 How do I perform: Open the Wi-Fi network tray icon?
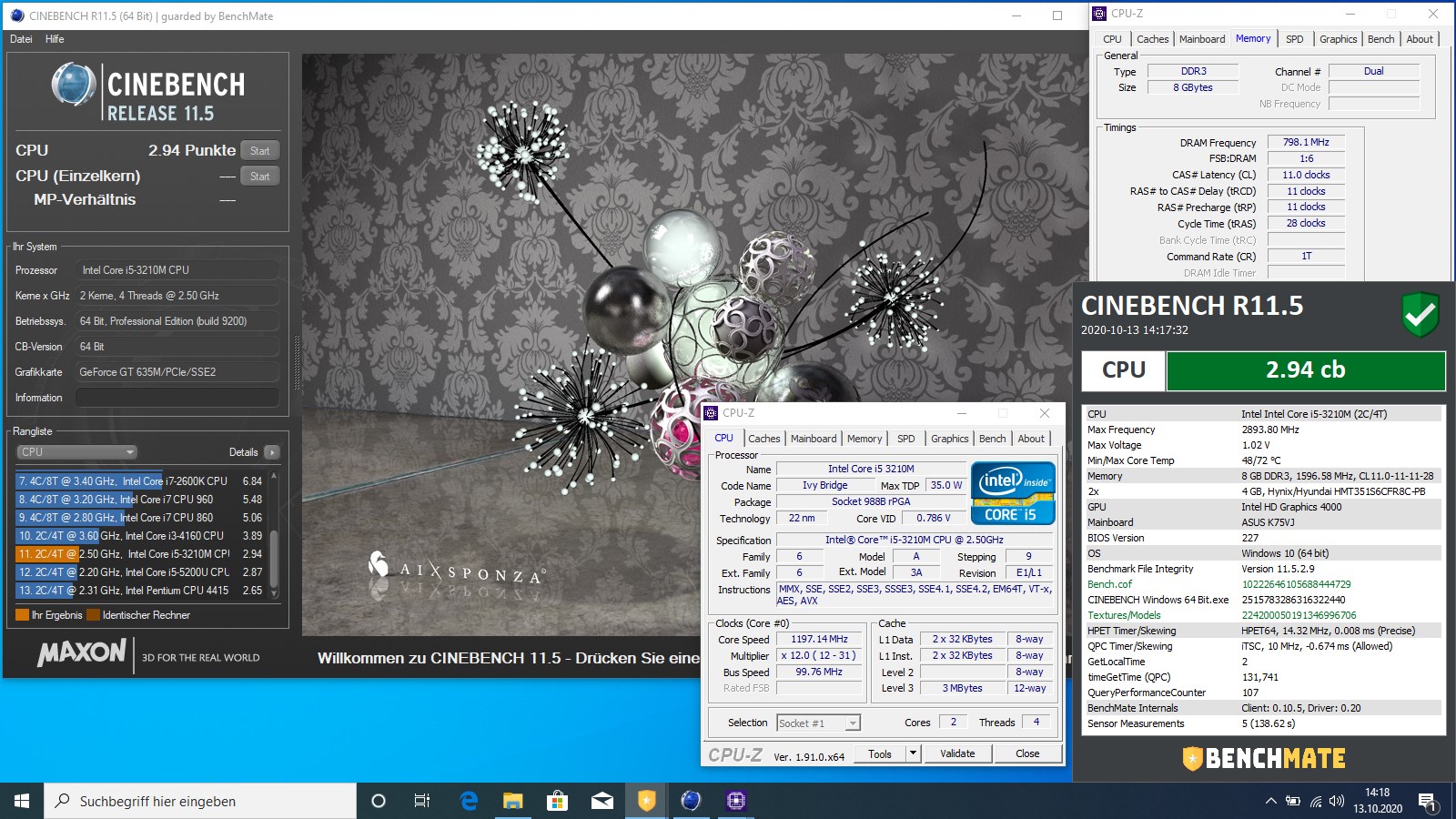pyautogui.click(x=1315, y=801)
